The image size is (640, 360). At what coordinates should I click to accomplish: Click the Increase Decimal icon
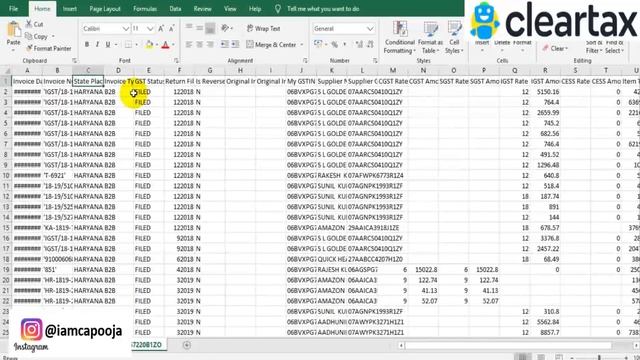point(359,44)
